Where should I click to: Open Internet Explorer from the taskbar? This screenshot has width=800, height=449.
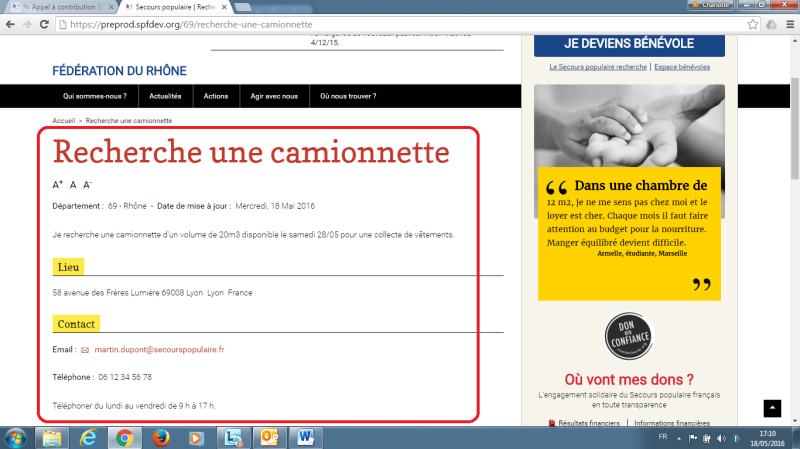point(88,437)
